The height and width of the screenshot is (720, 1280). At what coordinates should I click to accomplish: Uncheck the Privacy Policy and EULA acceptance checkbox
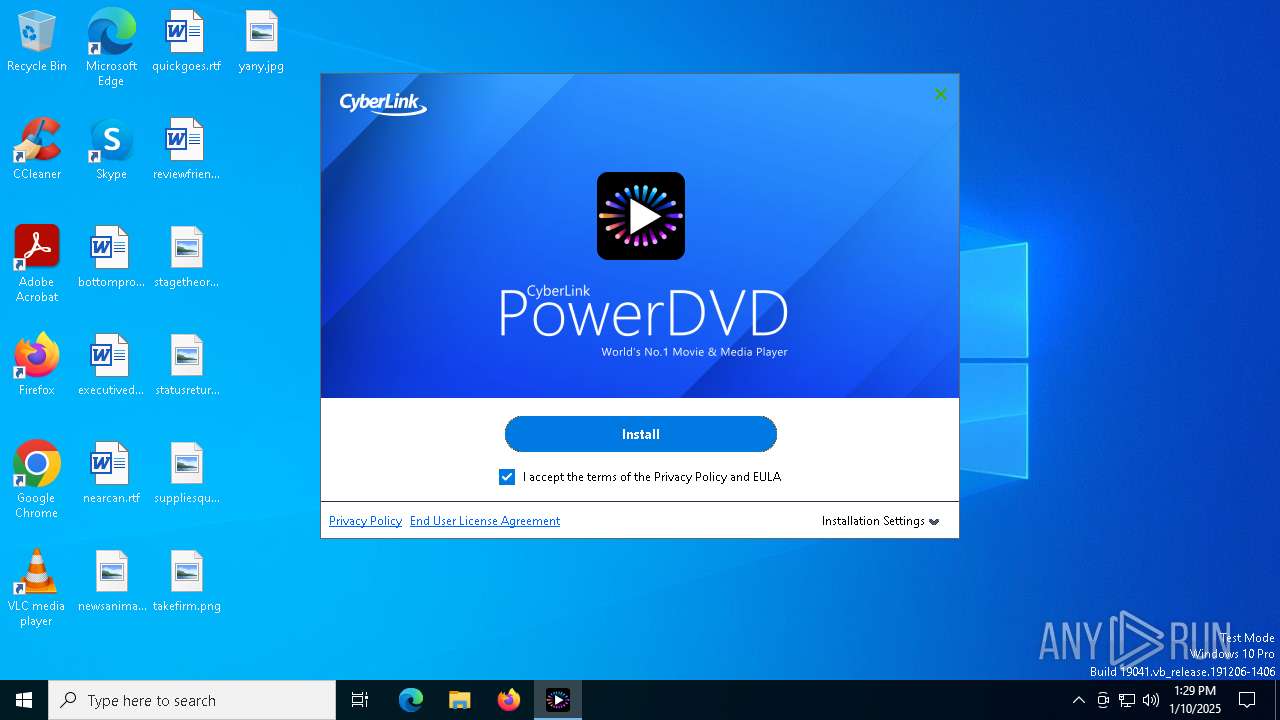coord(507,477)
